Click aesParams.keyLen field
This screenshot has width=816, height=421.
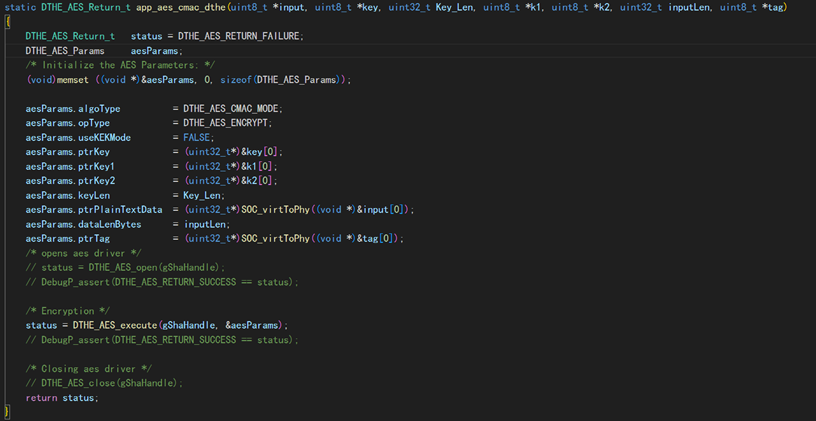(x=68, y=196)
